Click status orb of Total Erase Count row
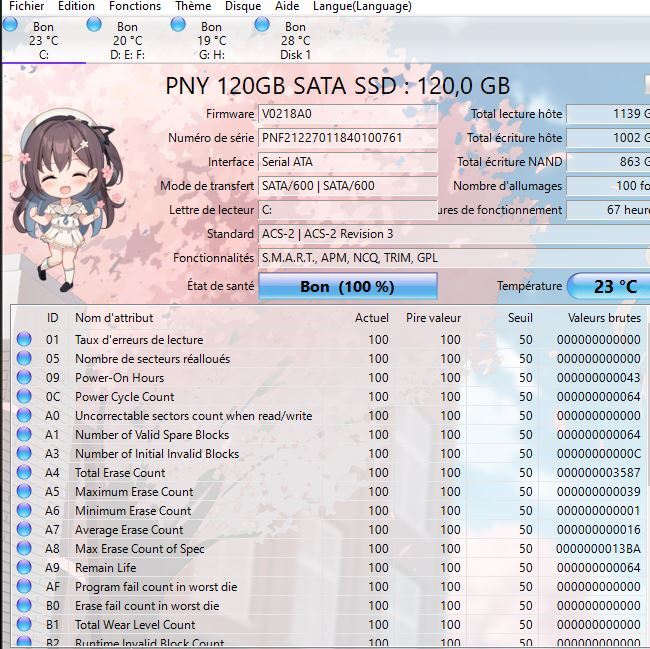This screenshot has height=649, width=650. point(24,472)
